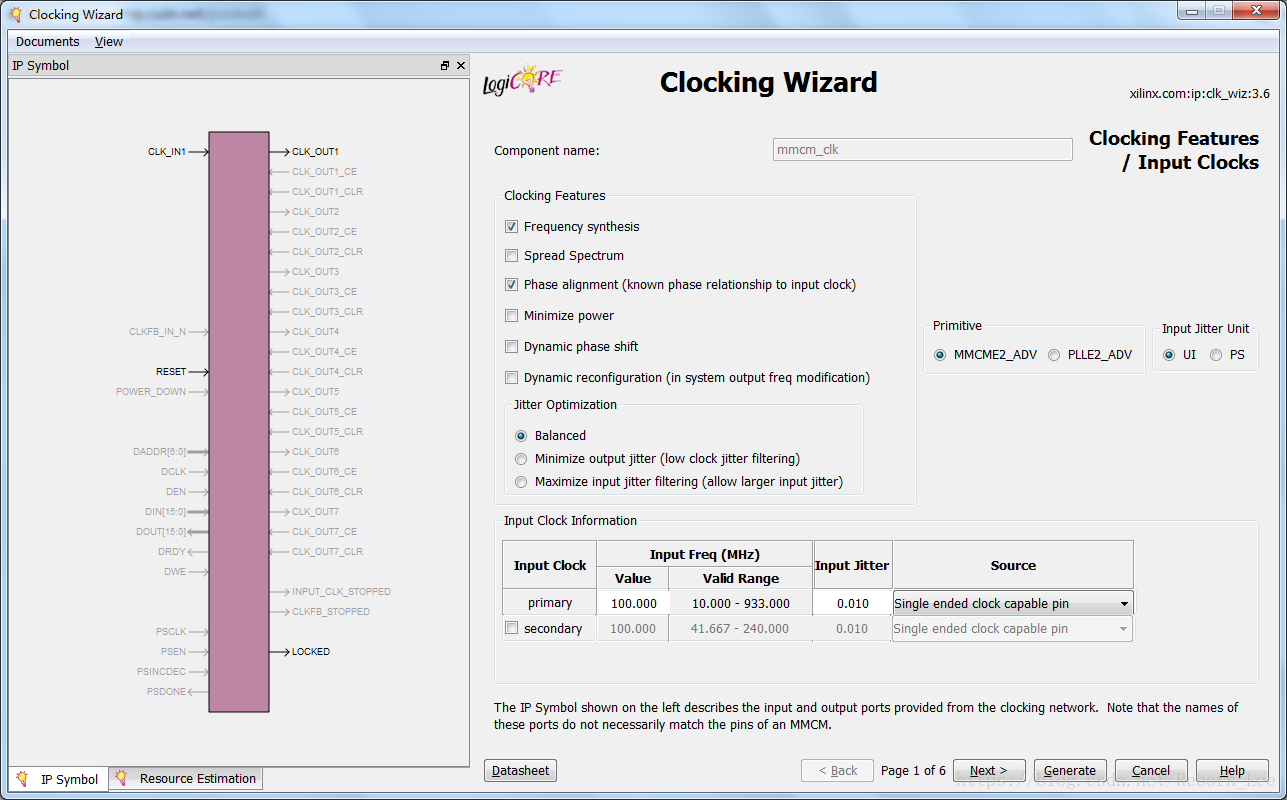Click the DADDR[6:0] port label
This screenshot has height=800, width=1287.
pos(160,452)
